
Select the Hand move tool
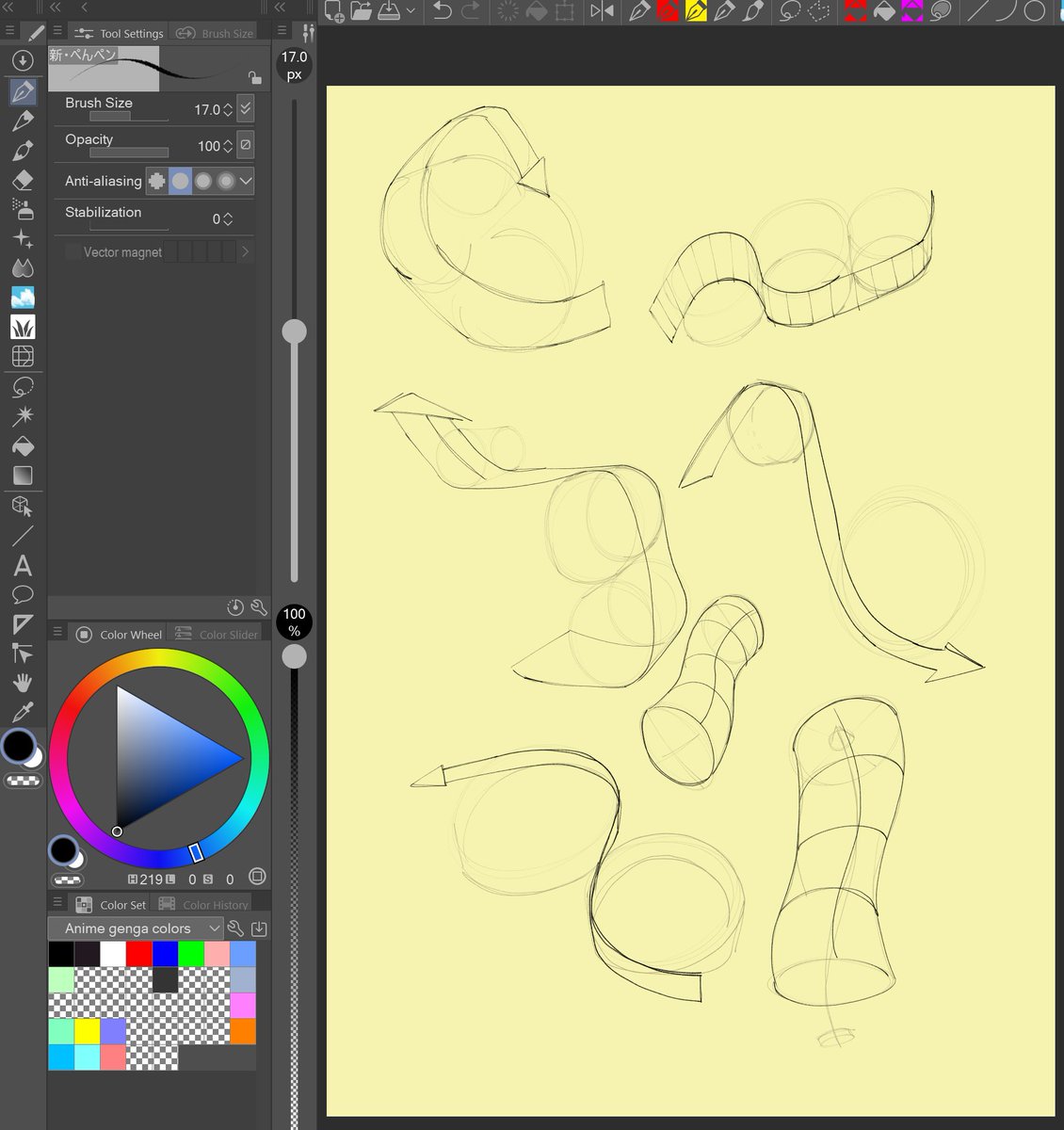(x=23, y=683)
